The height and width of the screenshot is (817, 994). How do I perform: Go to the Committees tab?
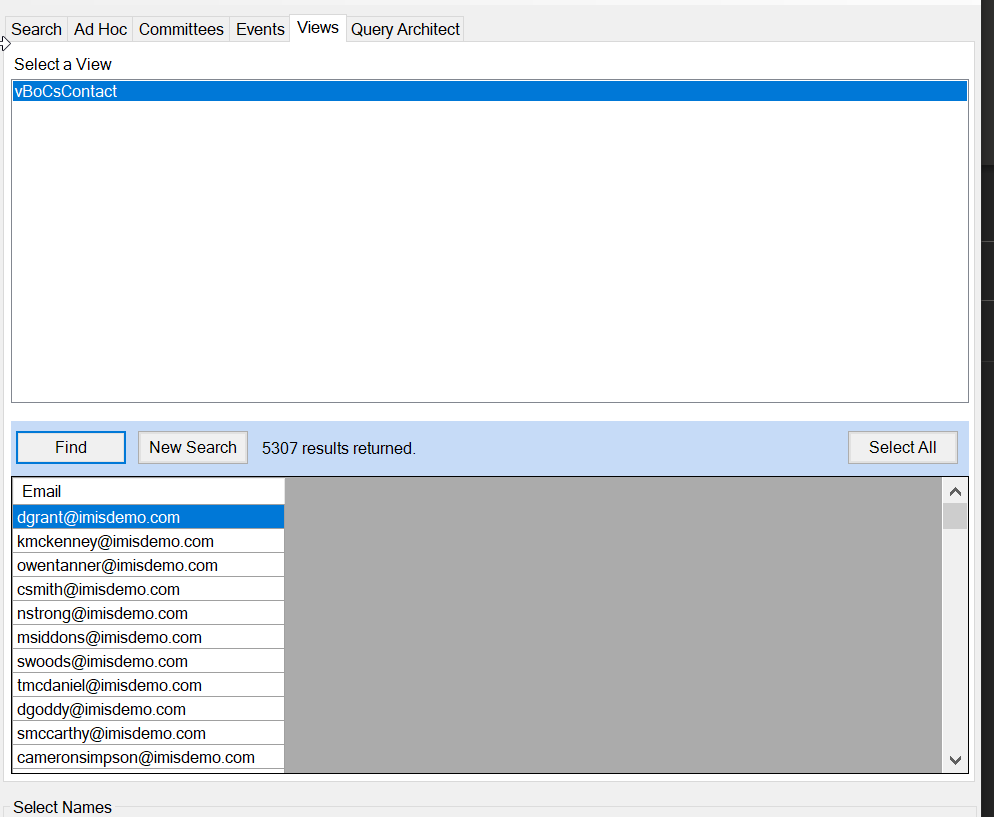point(181,30)
